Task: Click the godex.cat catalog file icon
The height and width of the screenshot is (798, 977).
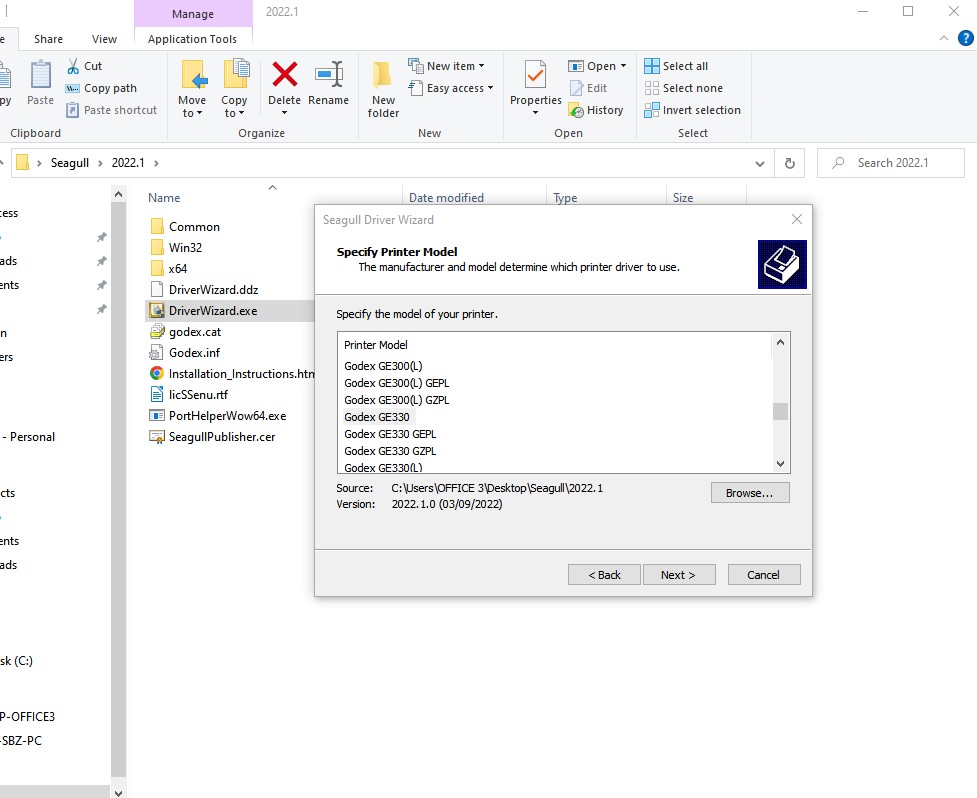Action: [x=157, y=332]
